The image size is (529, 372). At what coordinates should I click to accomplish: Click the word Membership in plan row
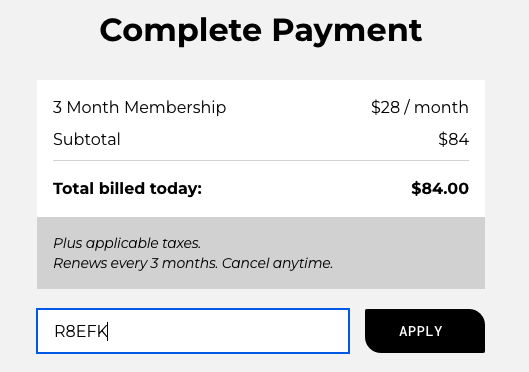tap(175, 108)
